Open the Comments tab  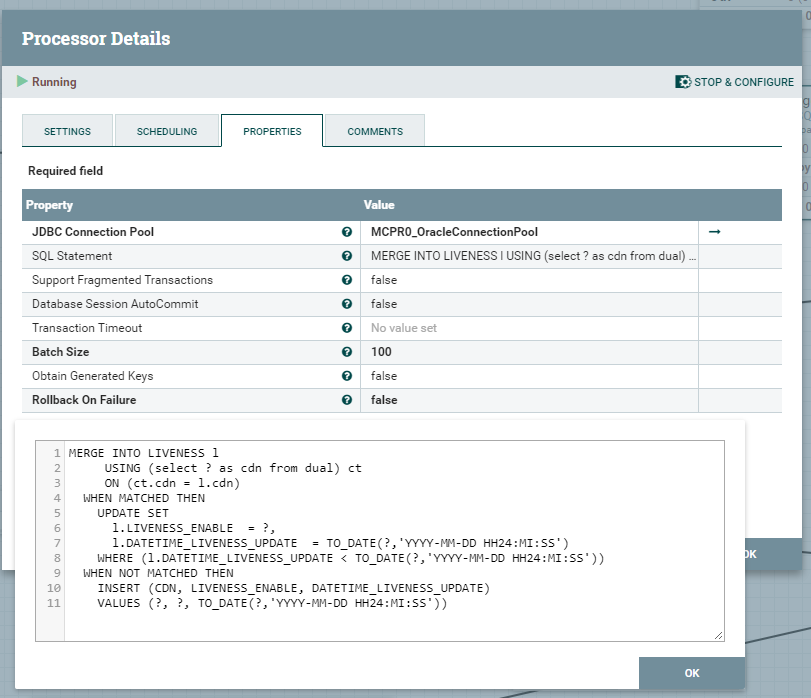pos(375,131)
